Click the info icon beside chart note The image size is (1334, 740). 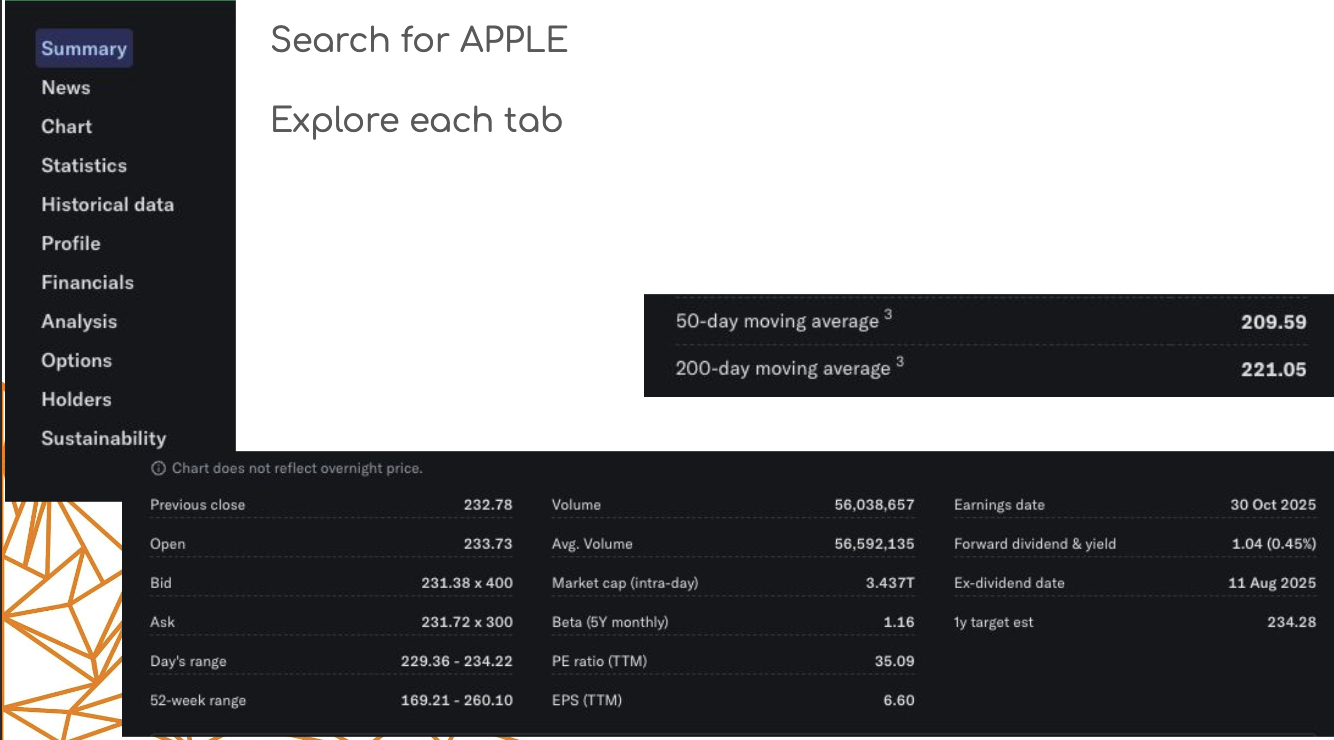pos(158,468)
